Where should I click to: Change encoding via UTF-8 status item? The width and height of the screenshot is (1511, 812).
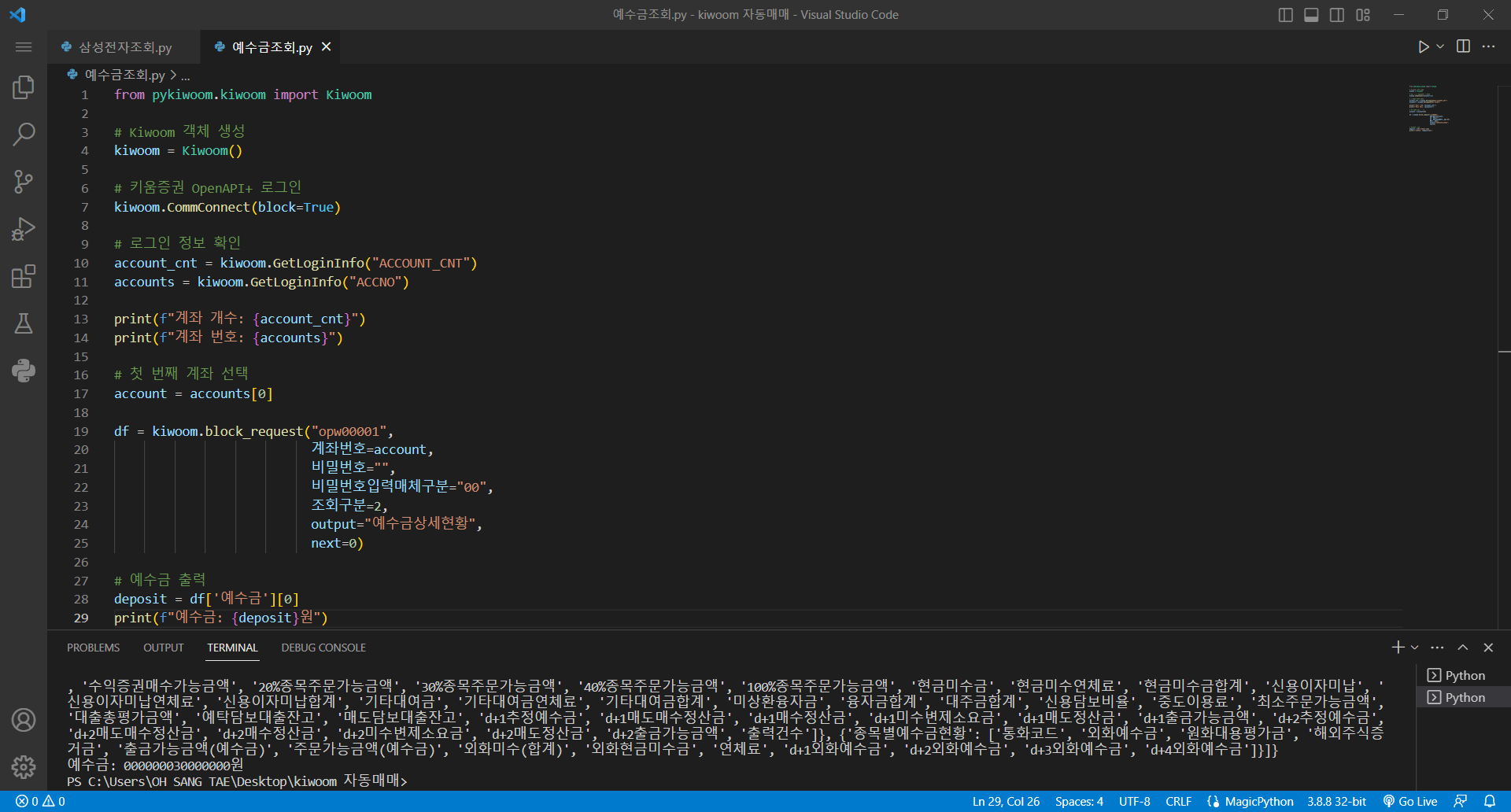1134,801
